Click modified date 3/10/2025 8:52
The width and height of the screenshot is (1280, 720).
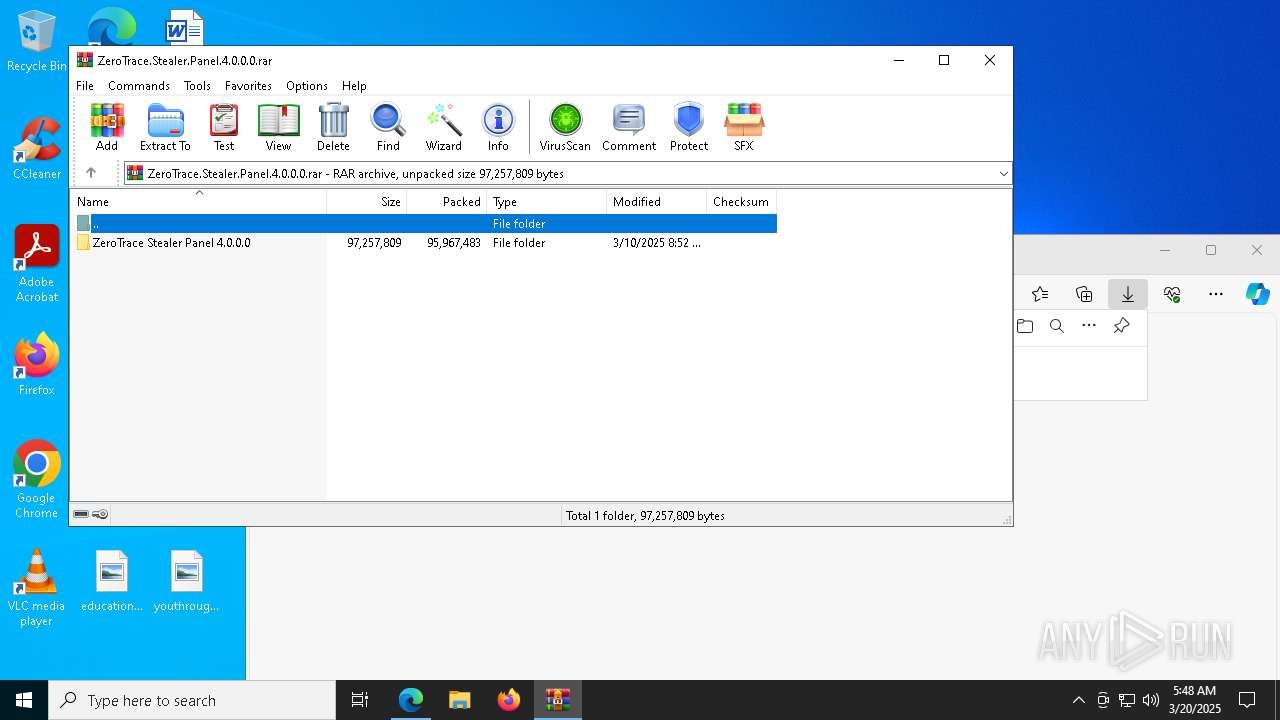[x=656, y=243]
